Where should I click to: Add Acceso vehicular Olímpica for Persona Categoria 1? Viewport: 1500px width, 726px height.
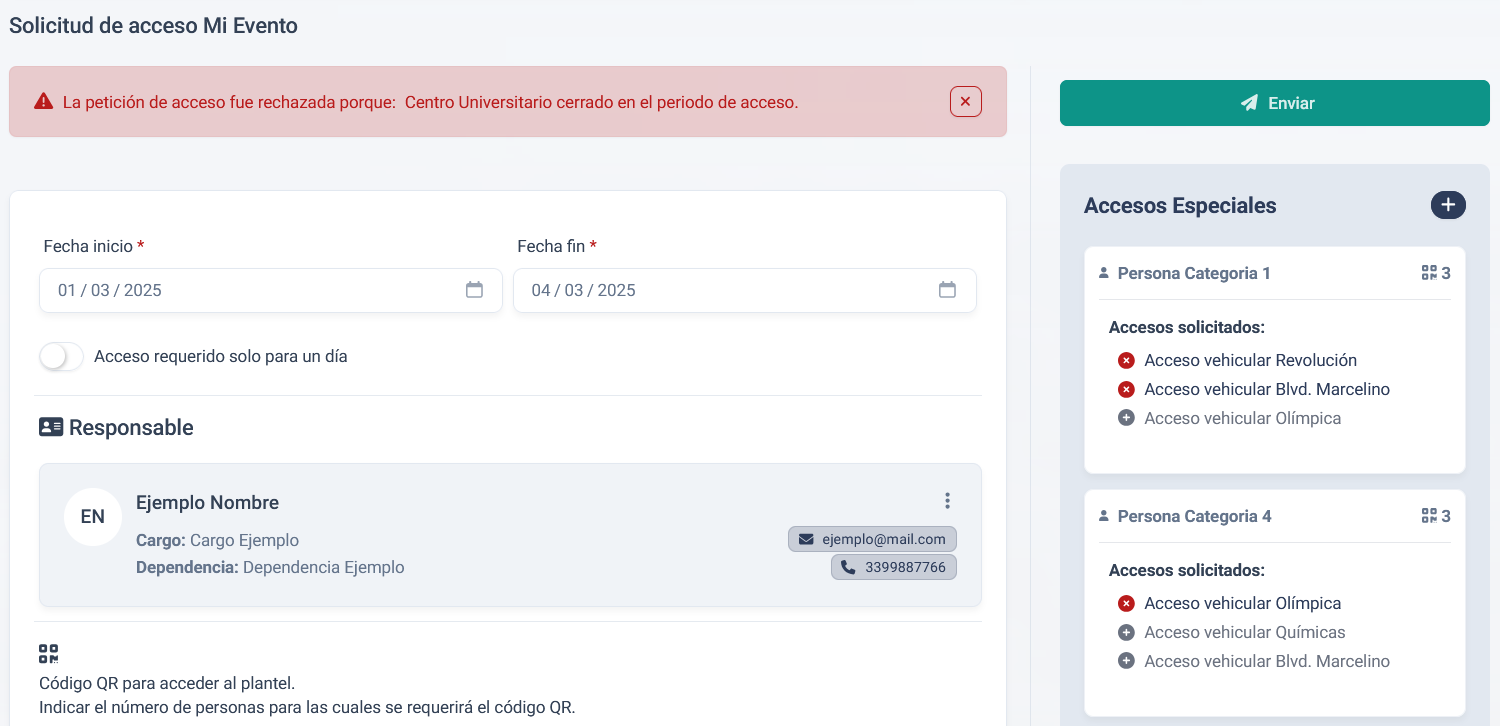pos(1127,418)
